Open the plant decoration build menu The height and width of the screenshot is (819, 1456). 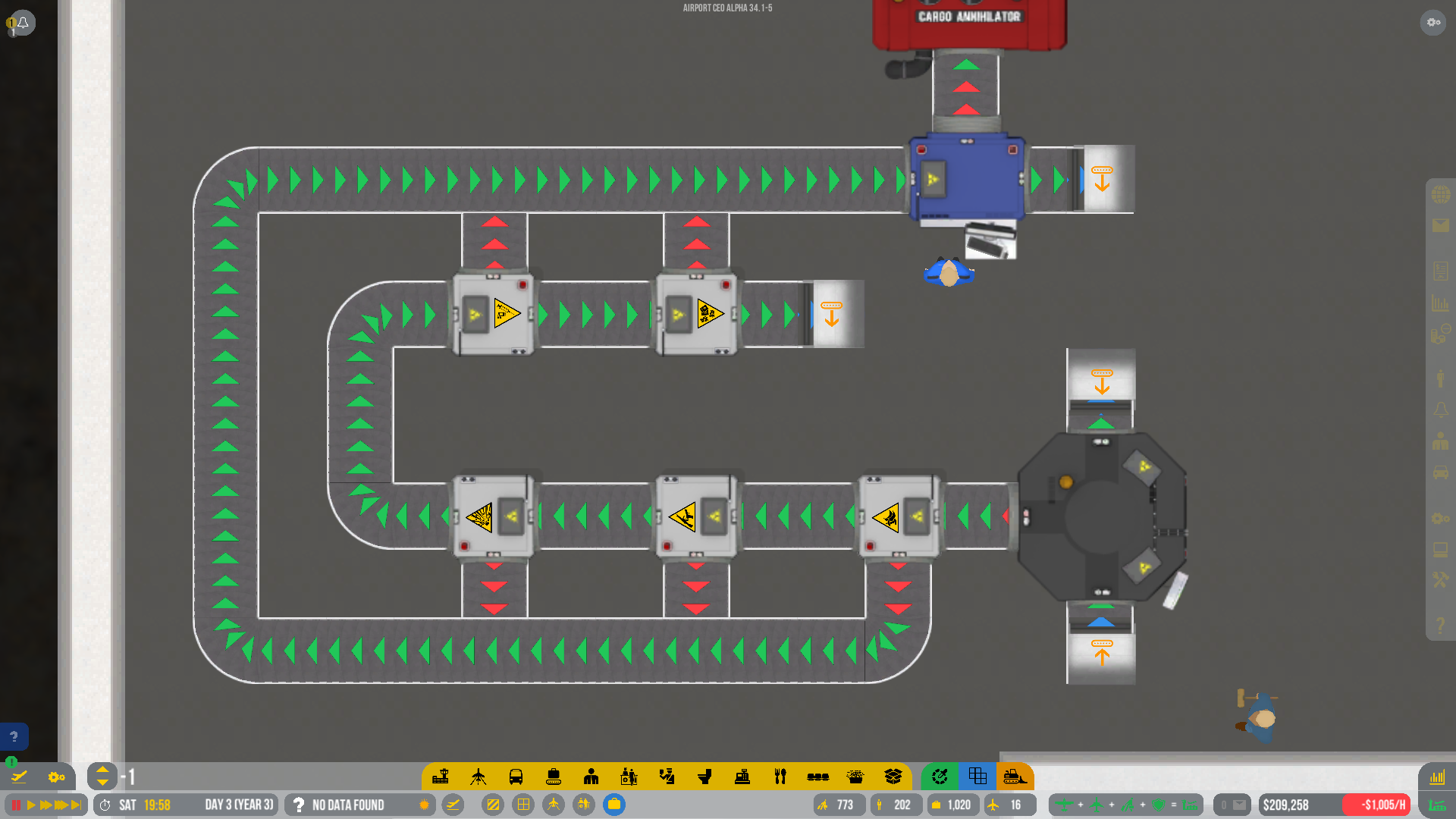855,777
